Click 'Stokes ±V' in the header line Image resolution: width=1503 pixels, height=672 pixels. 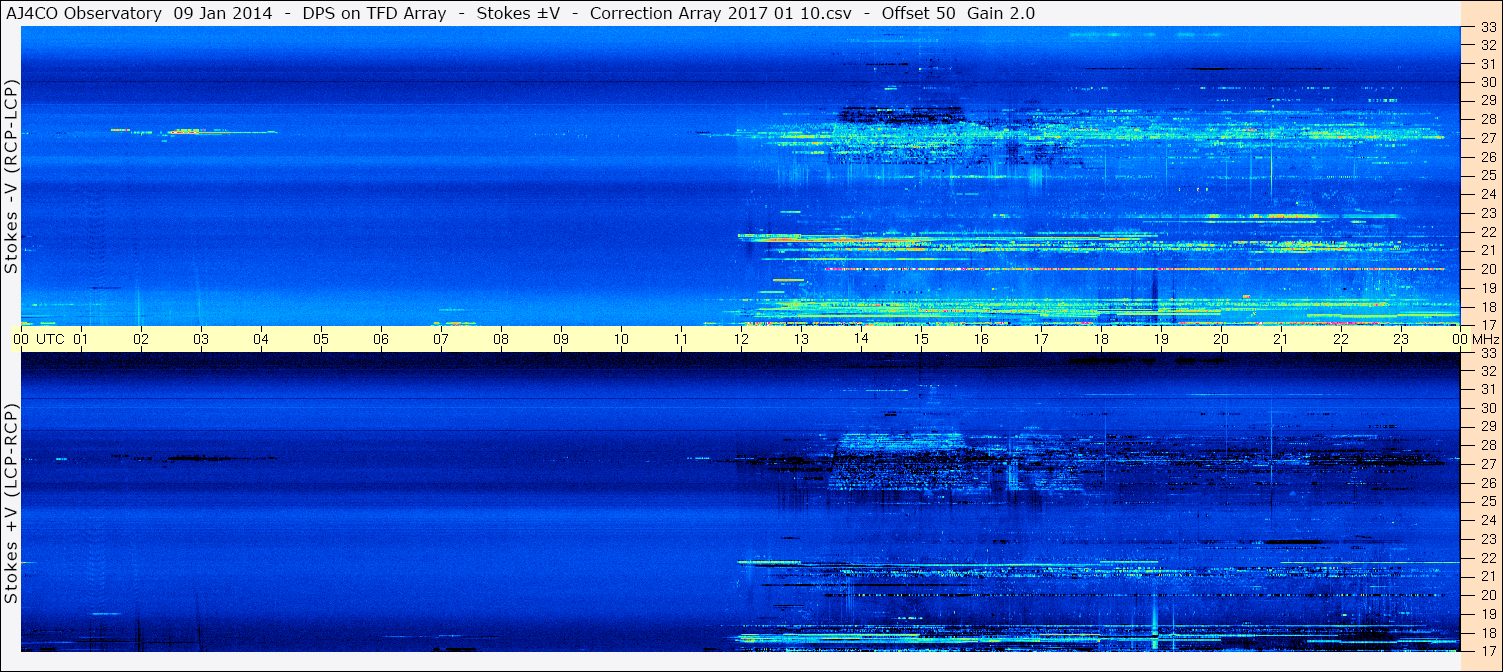[518, 13]
